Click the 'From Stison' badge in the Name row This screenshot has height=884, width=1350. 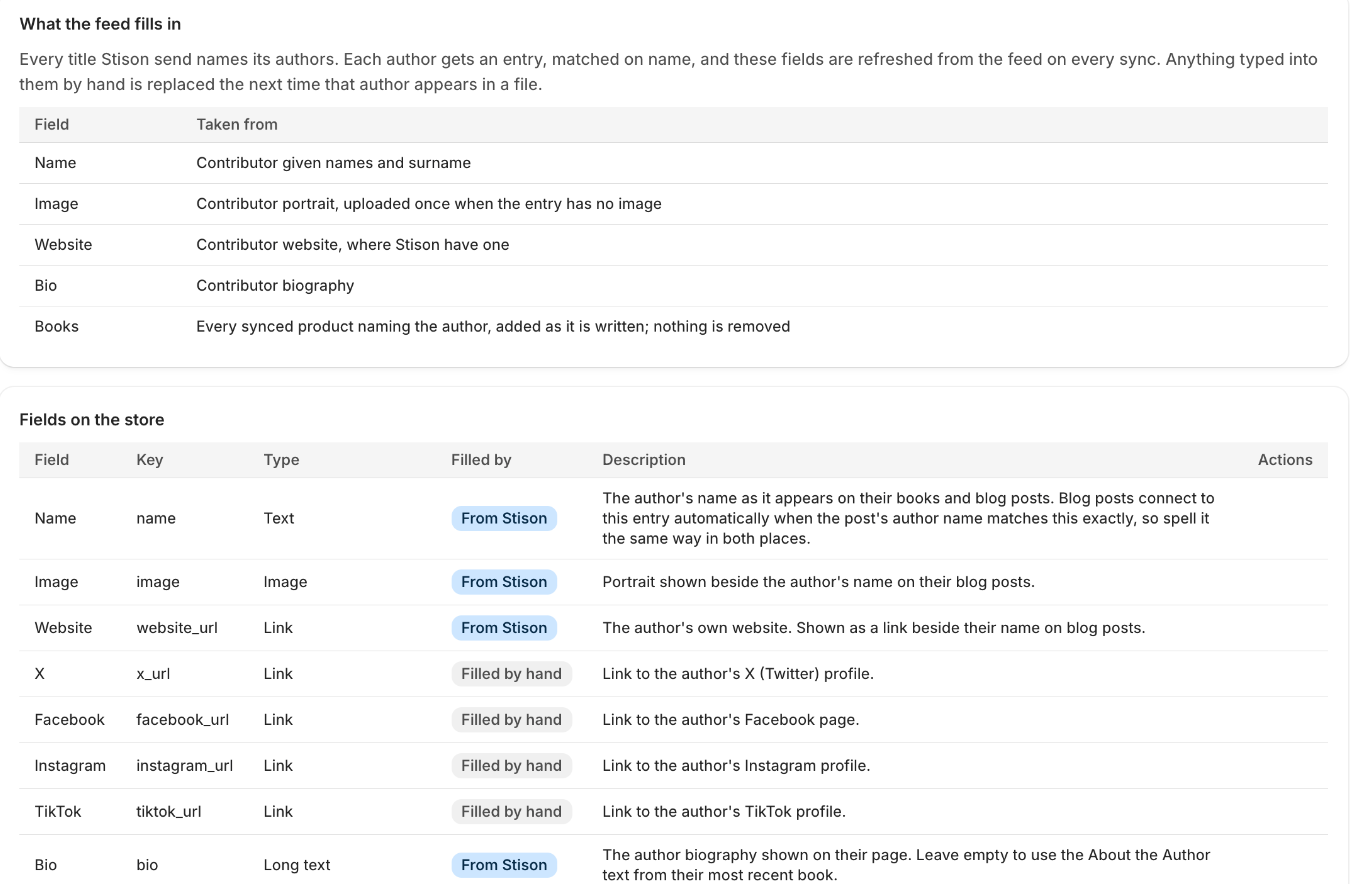click(x=504, y=518)
